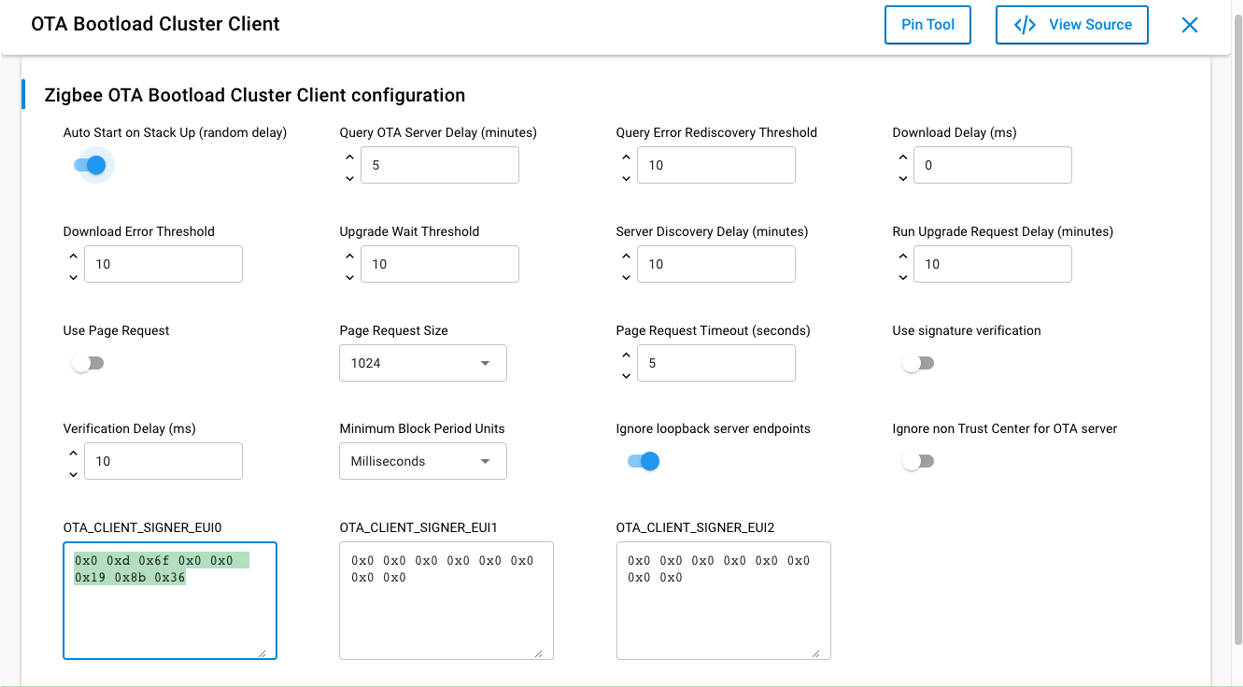Enable Use Page Request
Image resolution: width=1243 pixels, height=687 pixels.
coord(88,362)
